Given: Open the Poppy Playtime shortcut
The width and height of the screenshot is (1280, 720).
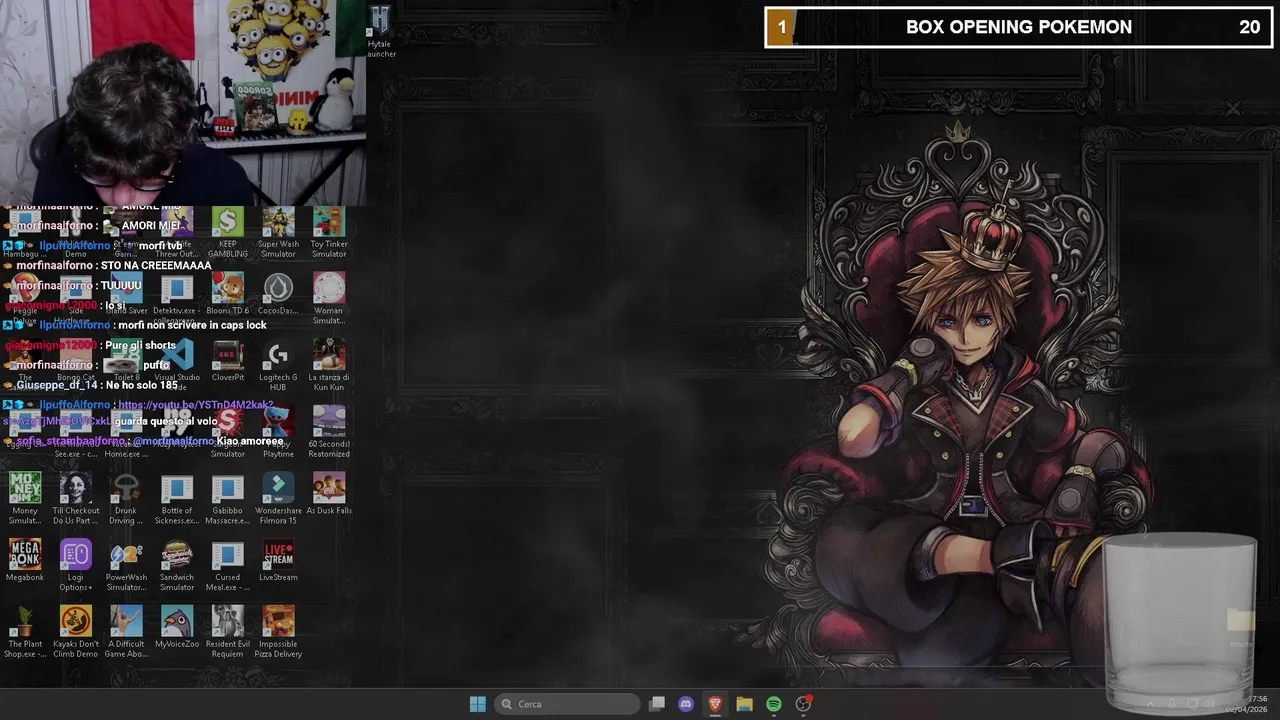Looking at the screenshot, I should click(x=278, y=432).
